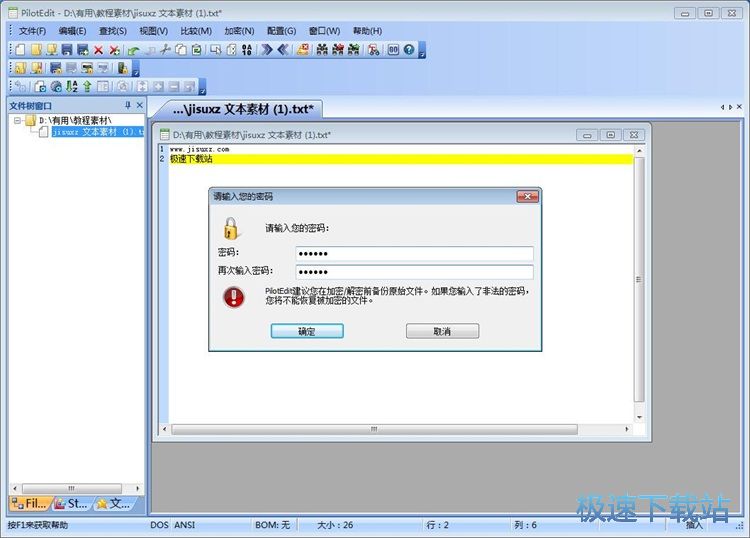Click the new file icon in toolbar
This screenshot has width=750, height=538.
point(20,49)
